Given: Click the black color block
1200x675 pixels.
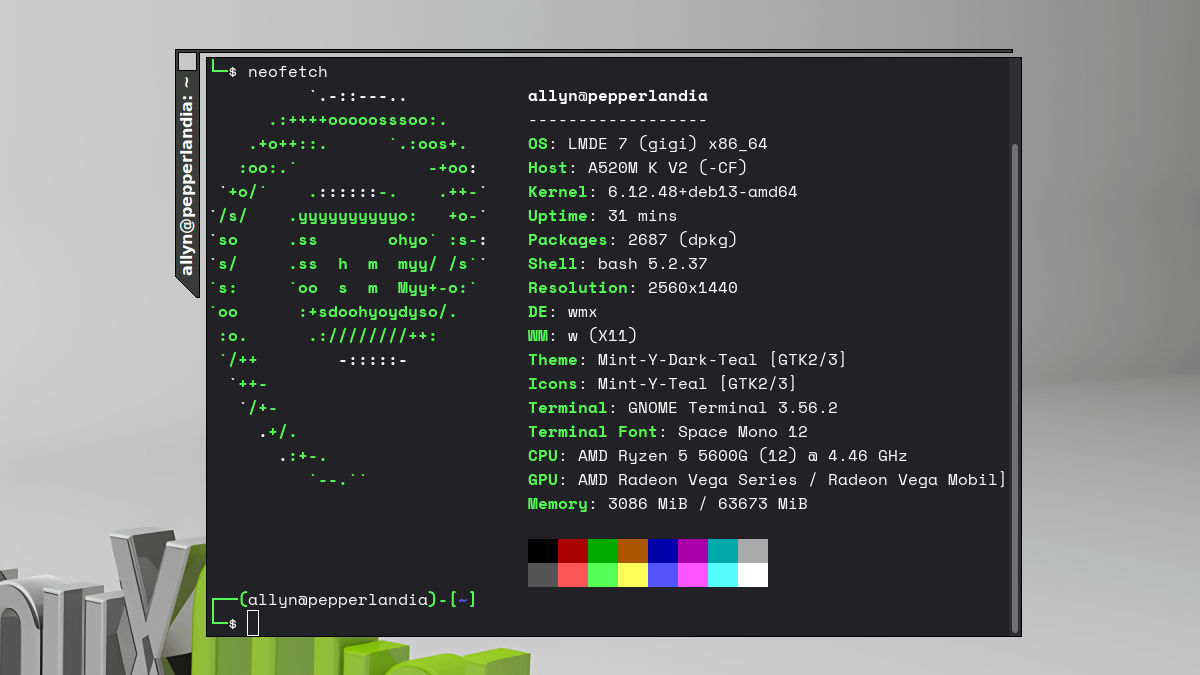Looking at the screenshot, I should 543,551.
